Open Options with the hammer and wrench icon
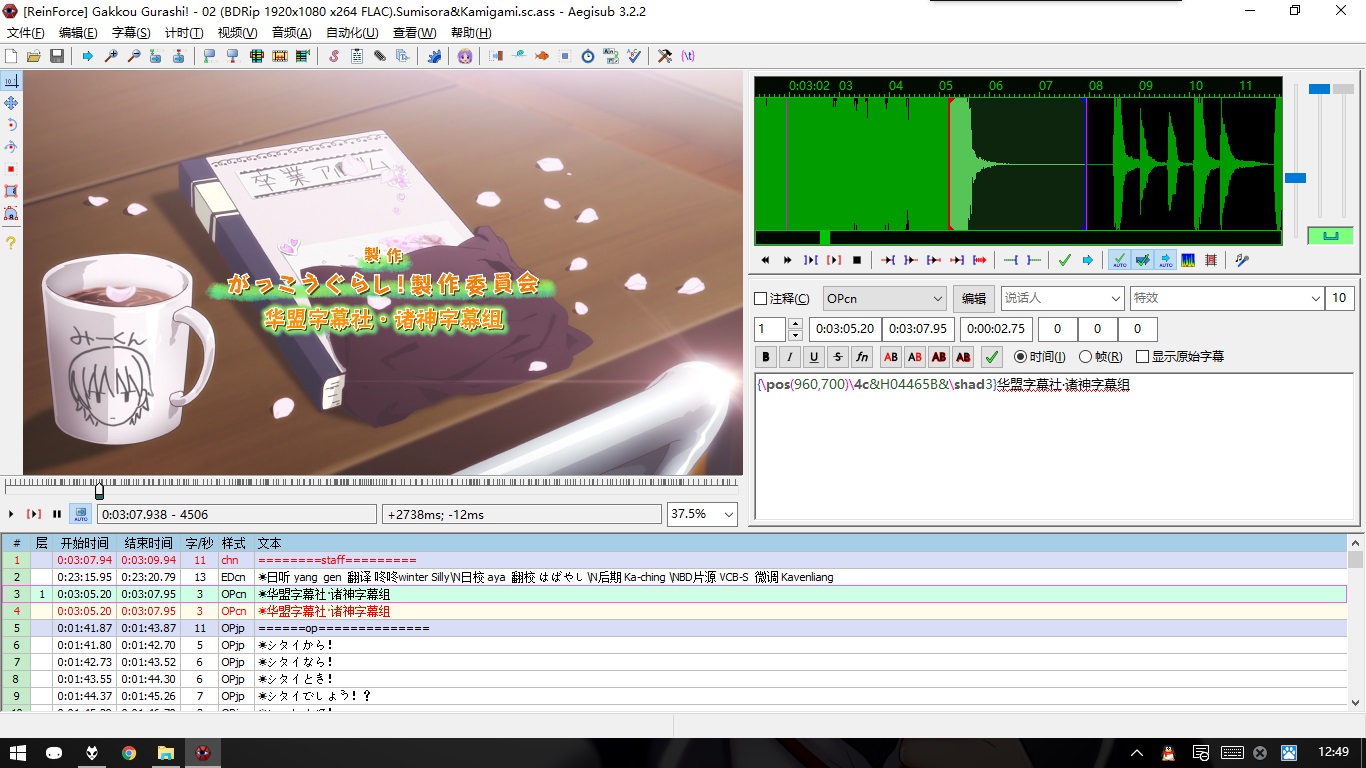1366x768 pixels. 665,56
